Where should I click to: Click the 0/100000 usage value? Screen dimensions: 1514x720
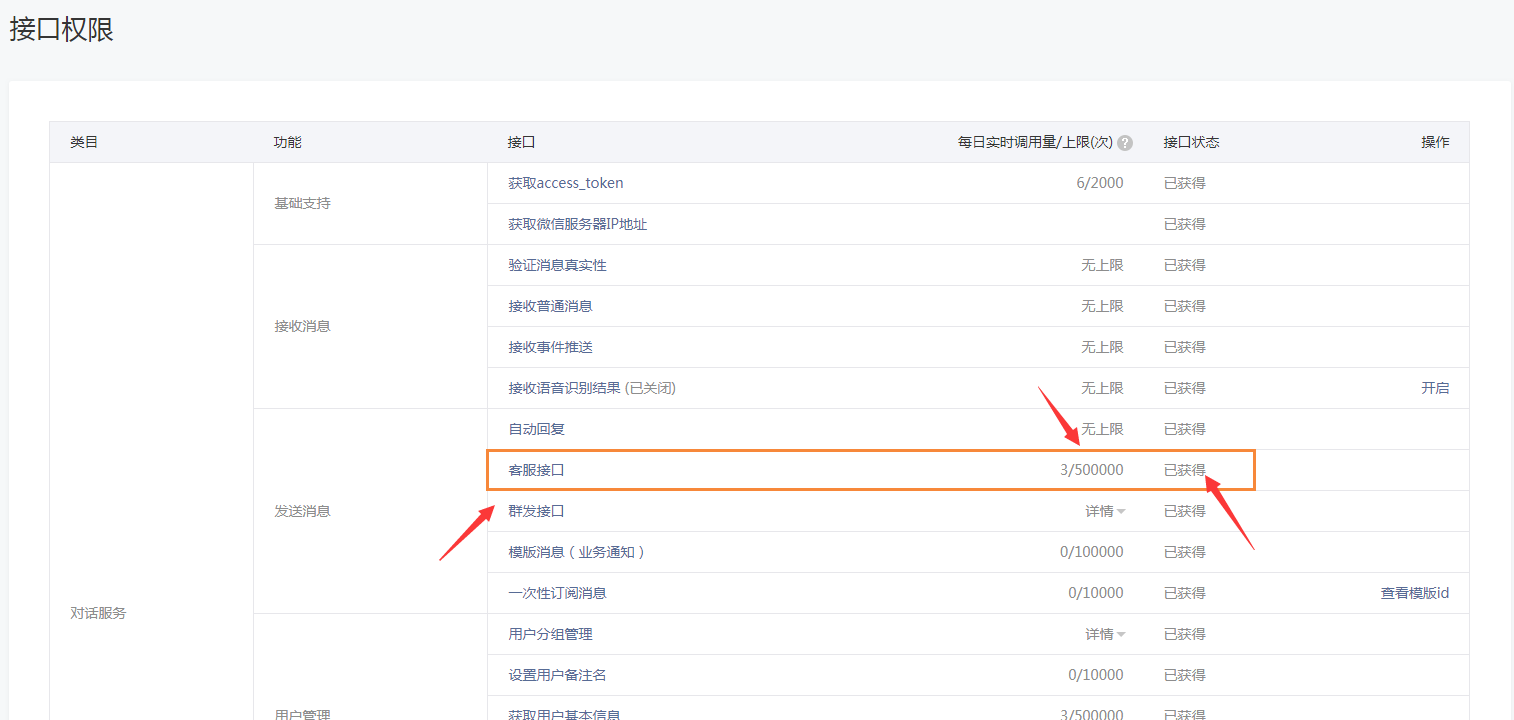point(1092,552)
